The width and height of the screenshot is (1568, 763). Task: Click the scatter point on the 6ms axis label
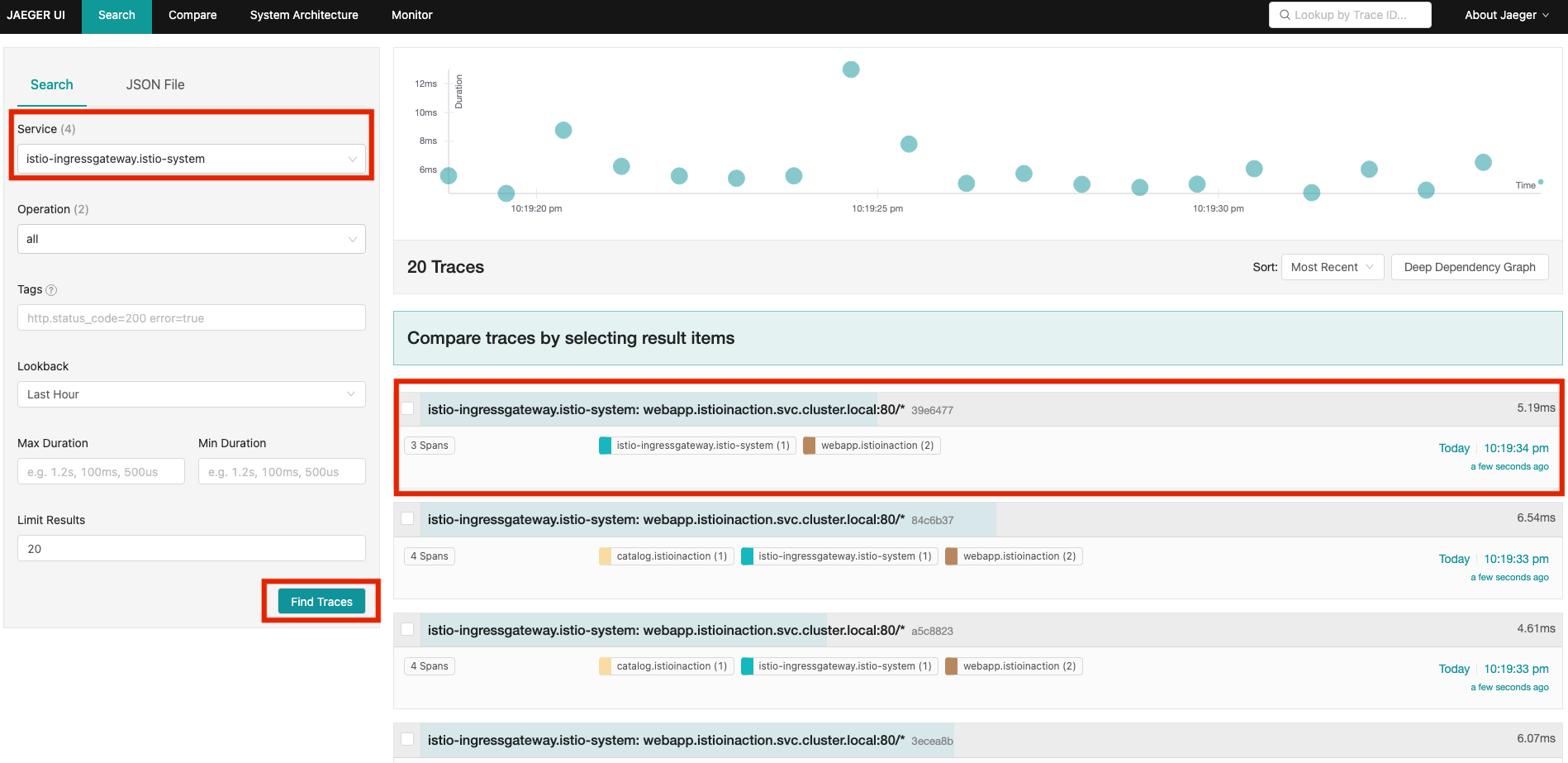click(449, 175)
